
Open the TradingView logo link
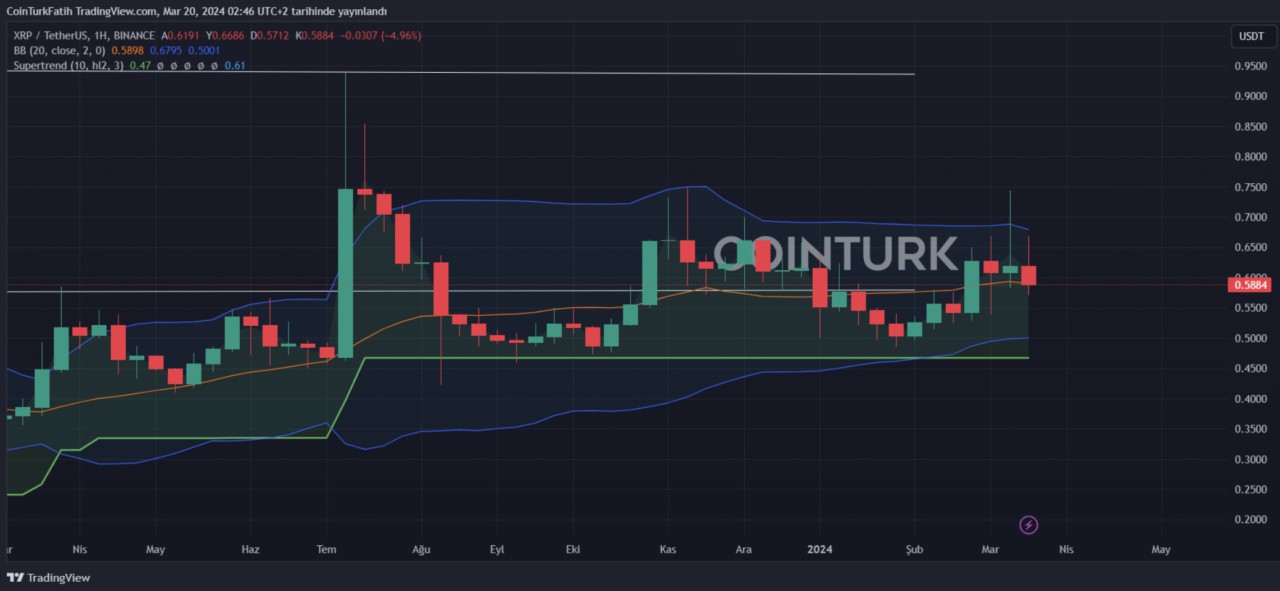[x=48, y=578]
